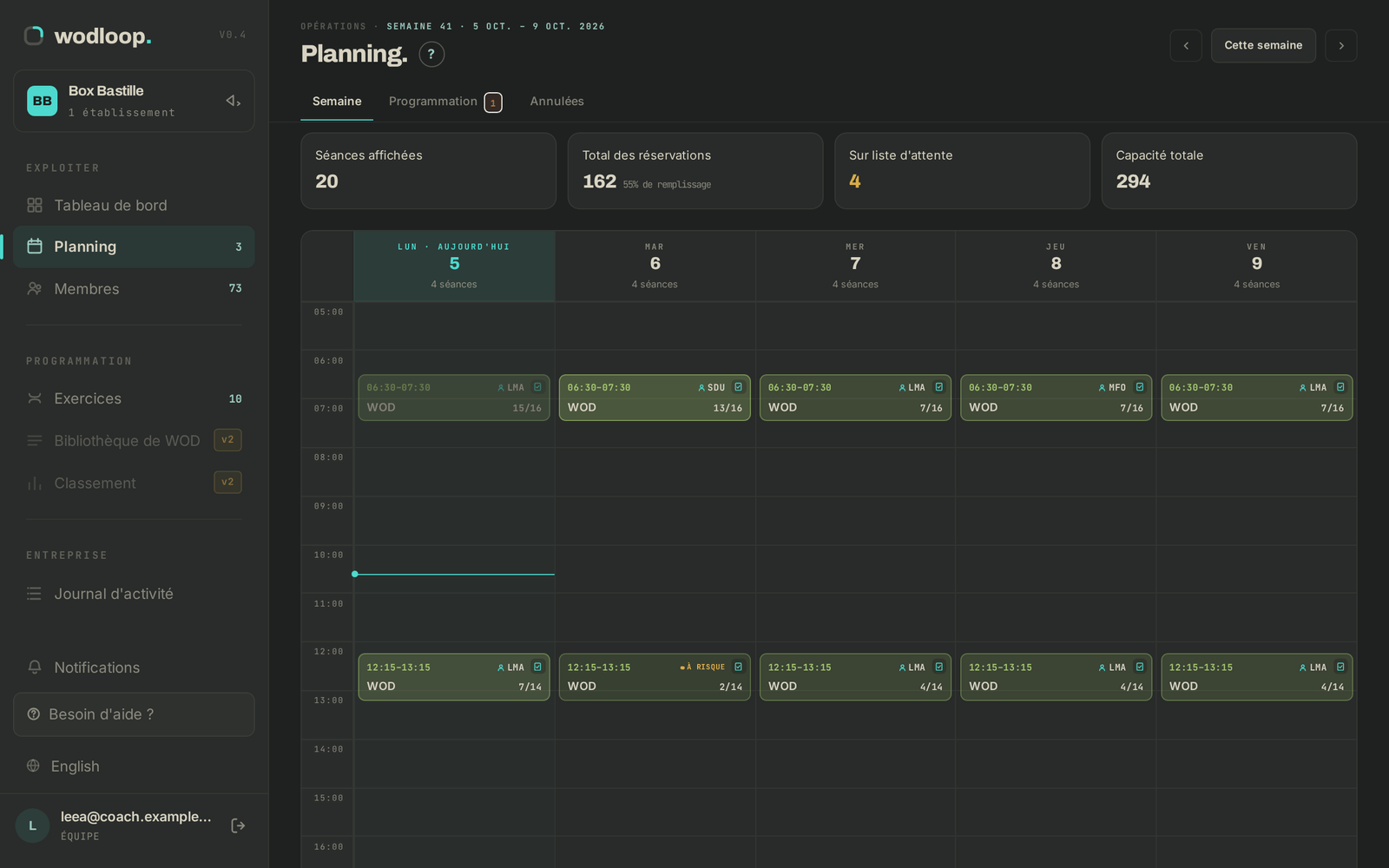1389x868 pixels.
Task: Select the Semaine tab
Action: (x=337, y=102)
